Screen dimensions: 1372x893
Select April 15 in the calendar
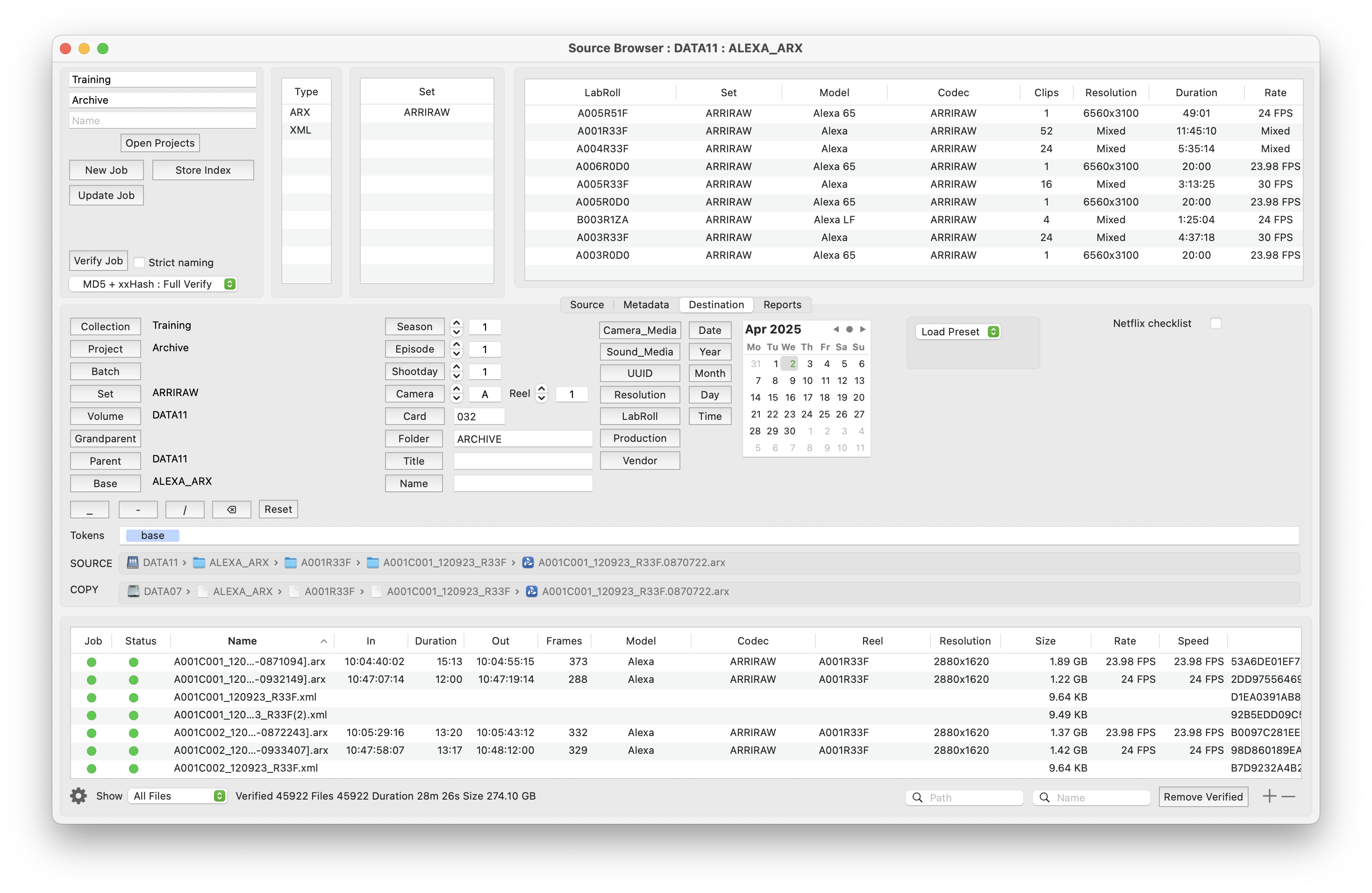click(772, 397)
